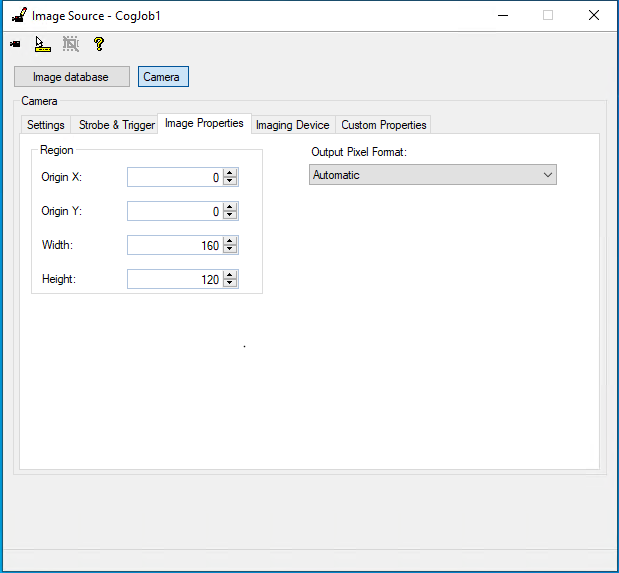Select the Image Properties tab
The image size is (619, 573).
point(204,124)
